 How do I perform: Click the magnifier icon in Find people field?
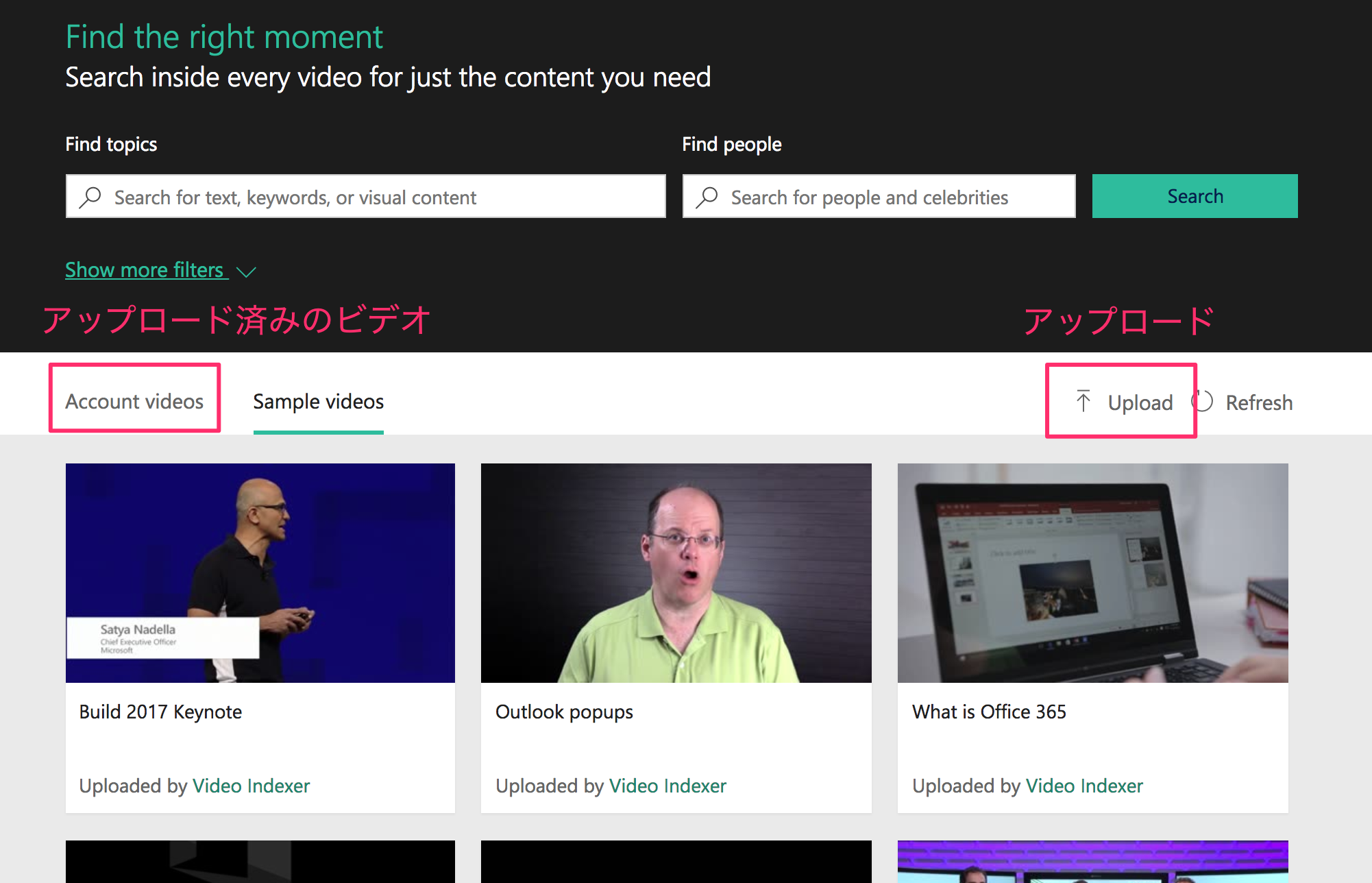tap(707, 197)
